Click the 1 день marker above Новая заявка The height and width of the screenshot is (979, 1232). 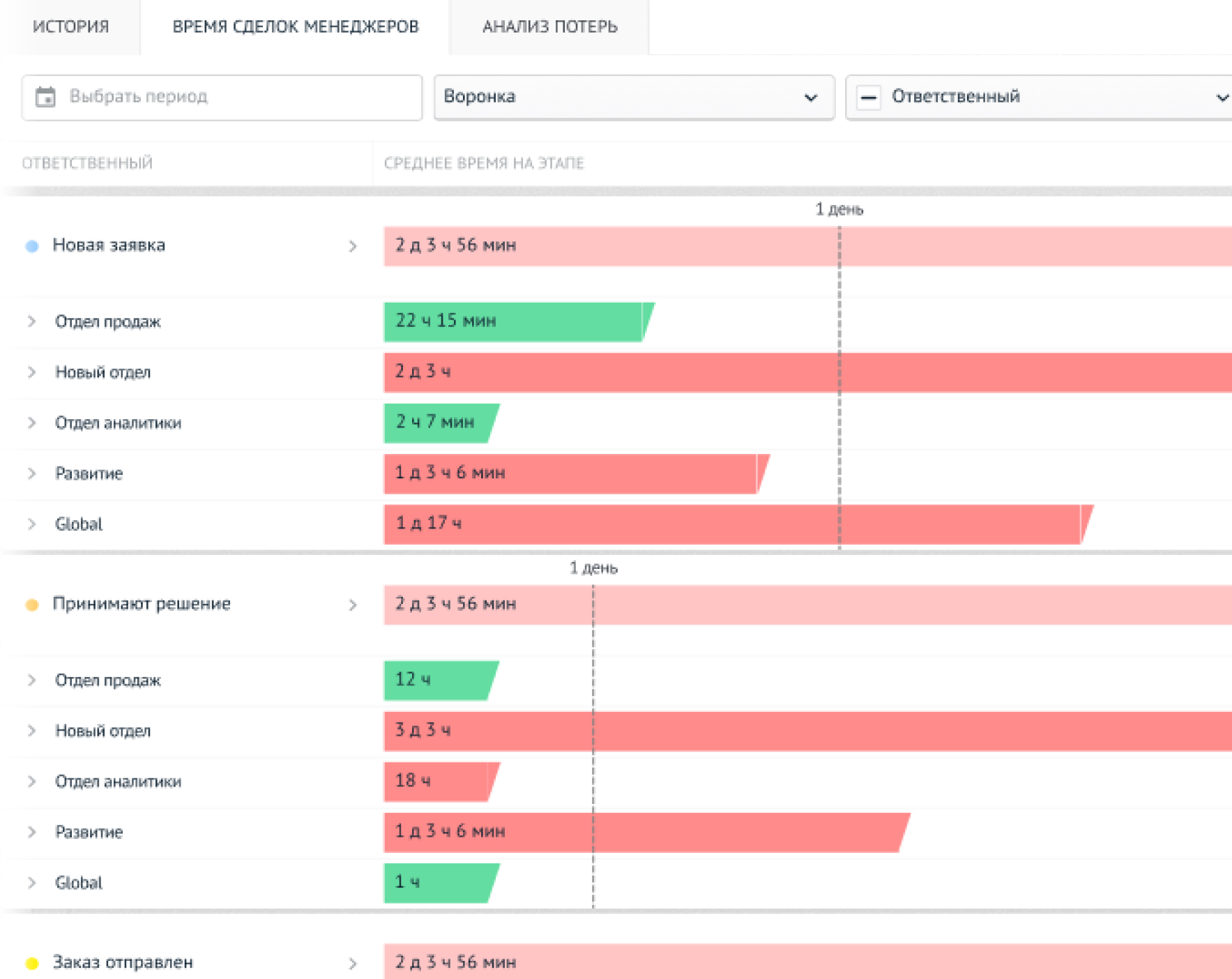(x=839, y=209)
